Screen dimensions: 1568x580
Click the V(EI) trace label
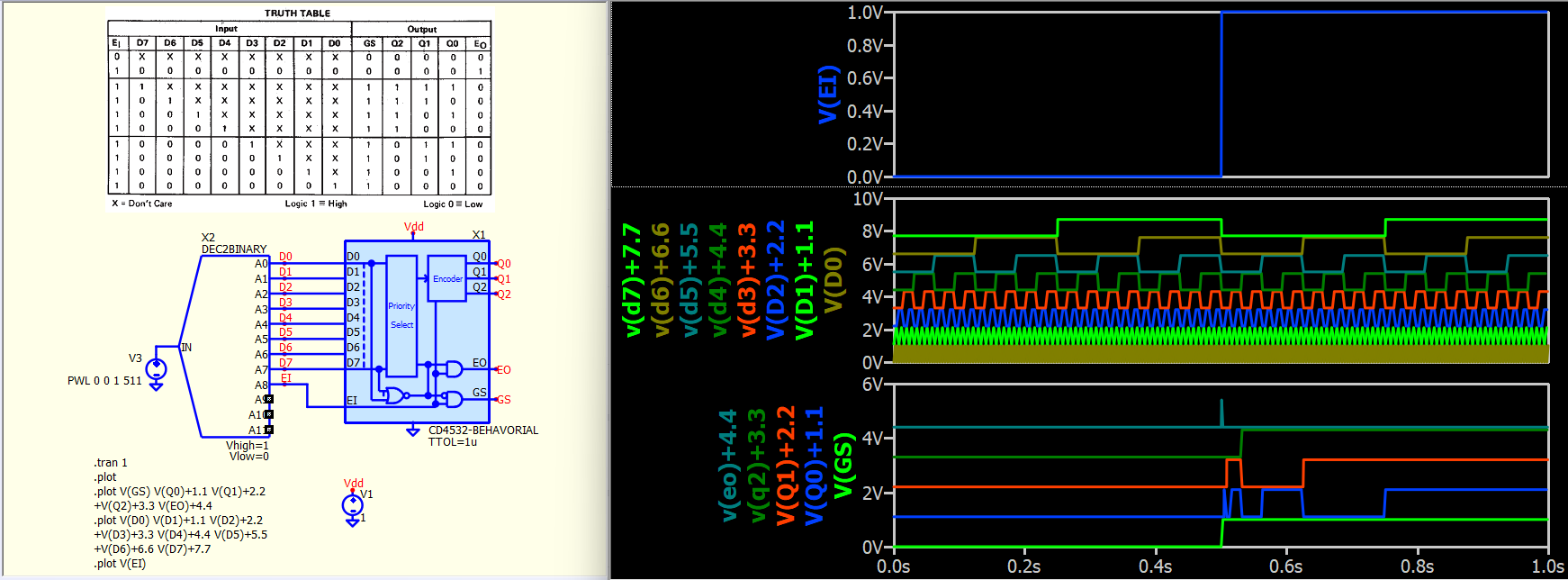828,95
